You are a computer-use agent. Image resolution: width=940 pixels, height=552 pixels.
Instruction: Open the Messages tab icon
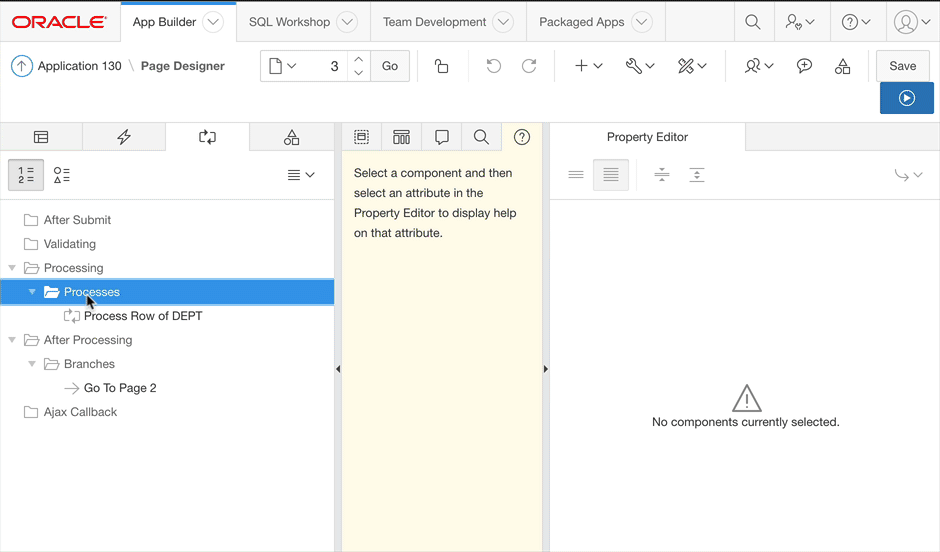click(x=442, y=137)
